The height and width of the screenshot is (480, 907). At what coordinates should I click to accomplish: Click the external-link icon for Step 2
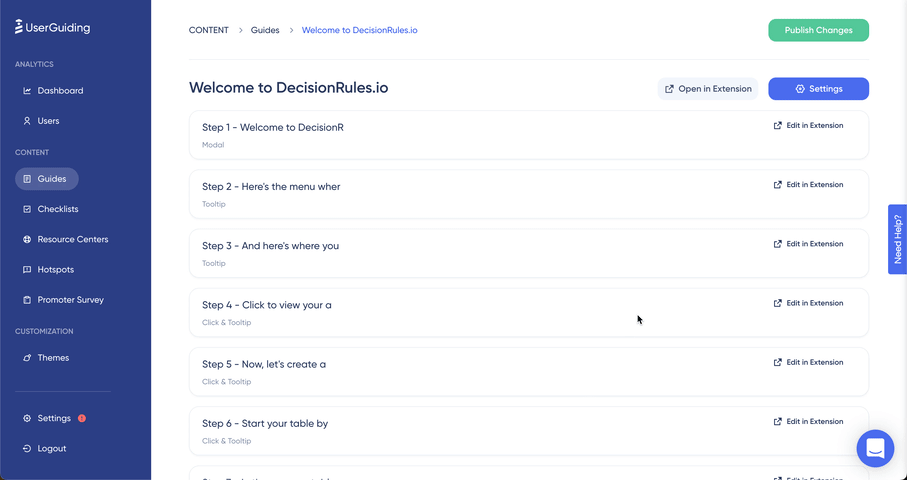coord(777,184)
